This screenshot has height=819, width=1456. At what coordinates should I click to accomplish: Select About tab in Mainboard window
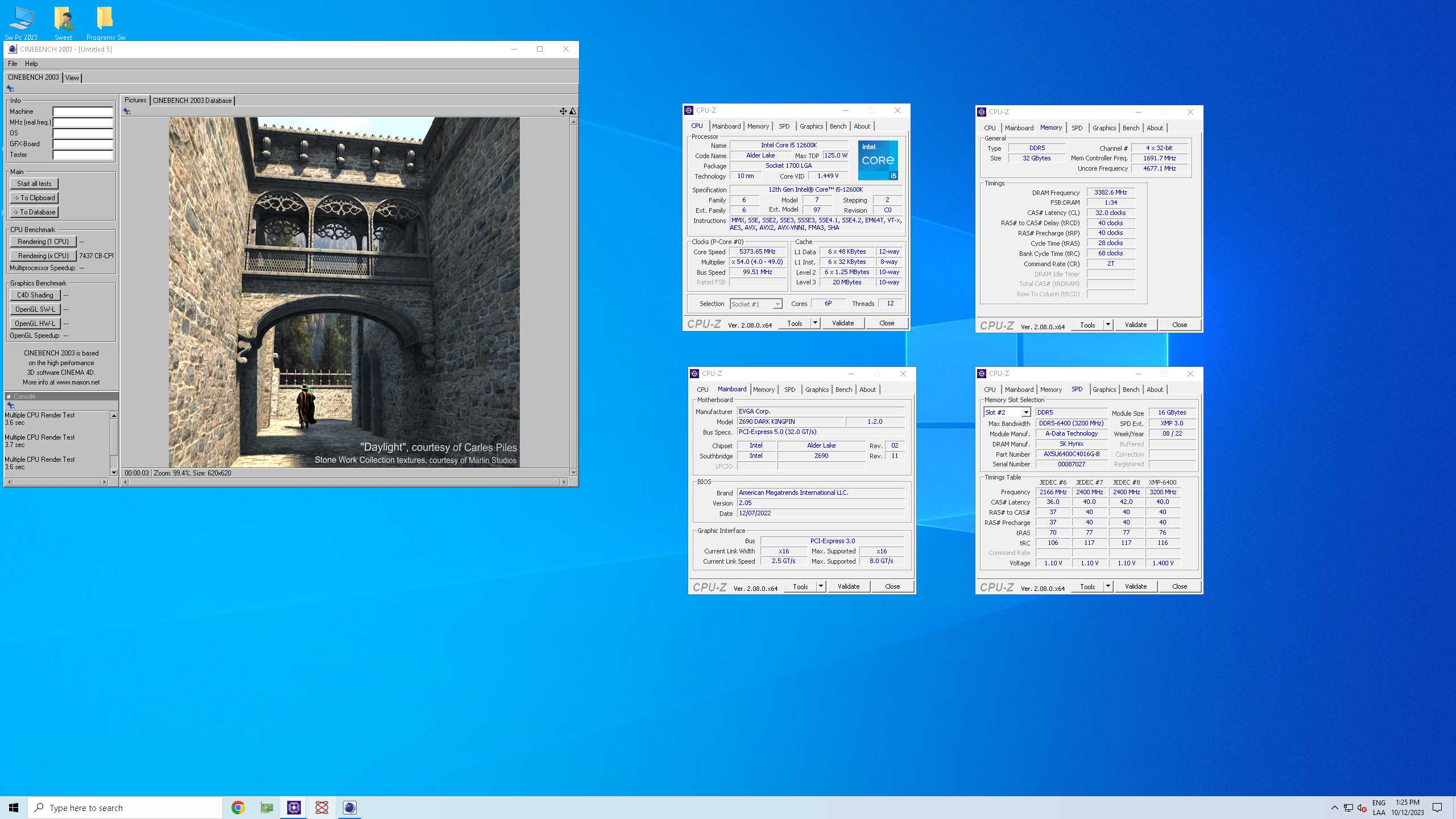[x=867, y=390]
